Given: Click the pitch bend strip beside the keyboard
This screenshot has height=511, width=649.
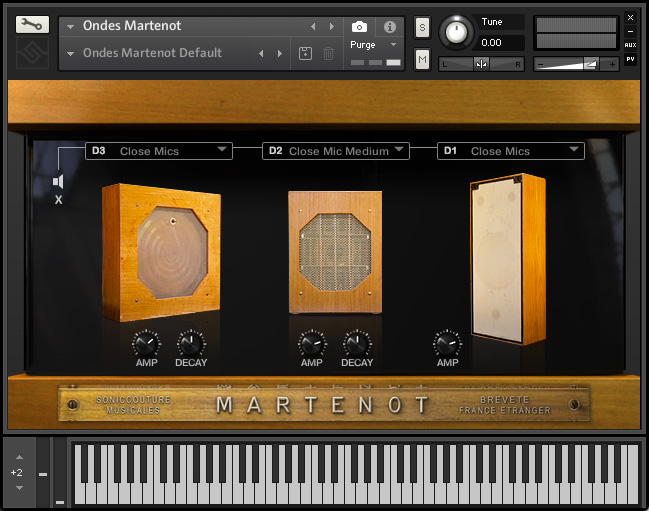Looking at the screenshot, I should 43,473.
